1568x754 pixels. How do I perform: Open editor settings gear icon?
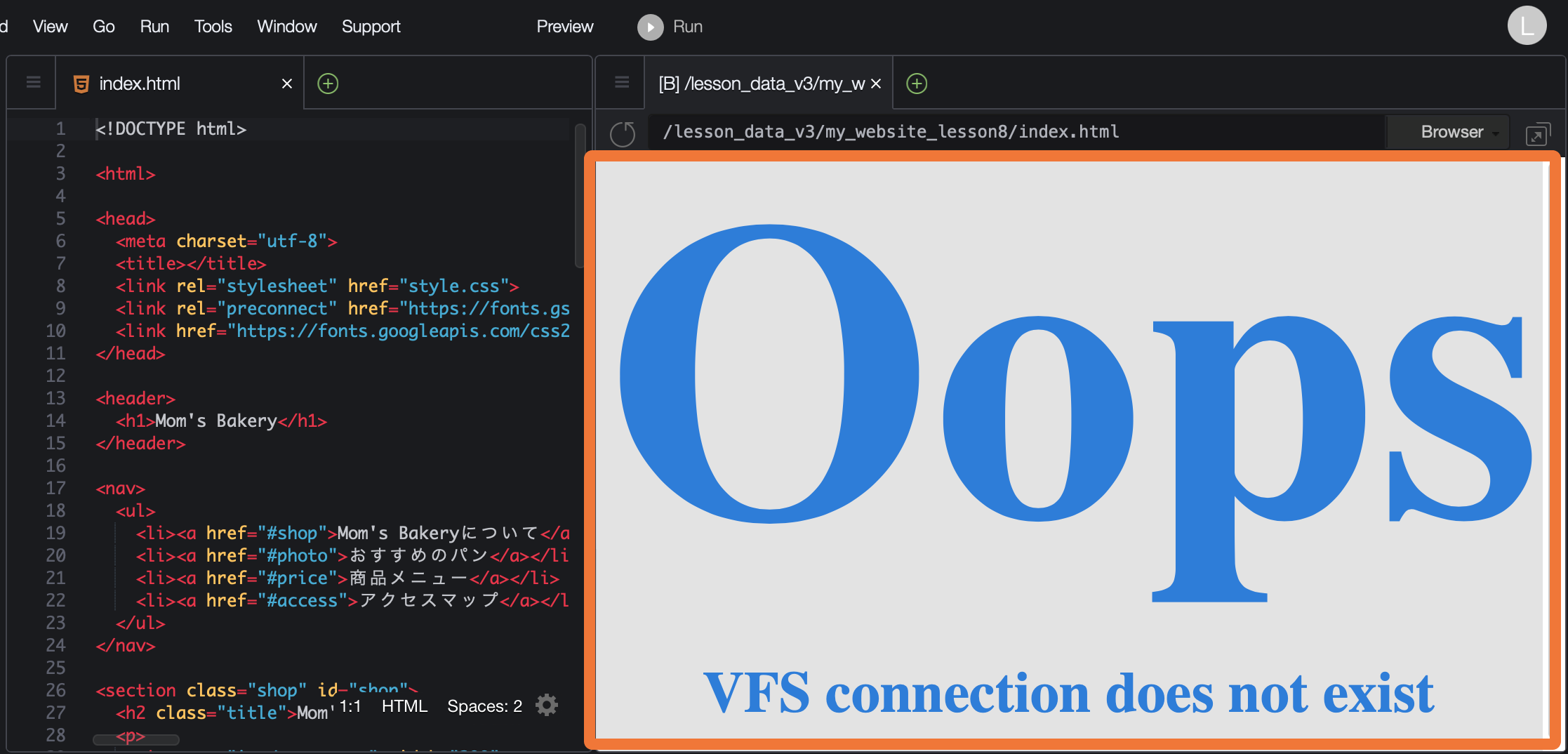pyautogui.click(x=547, y=705)
